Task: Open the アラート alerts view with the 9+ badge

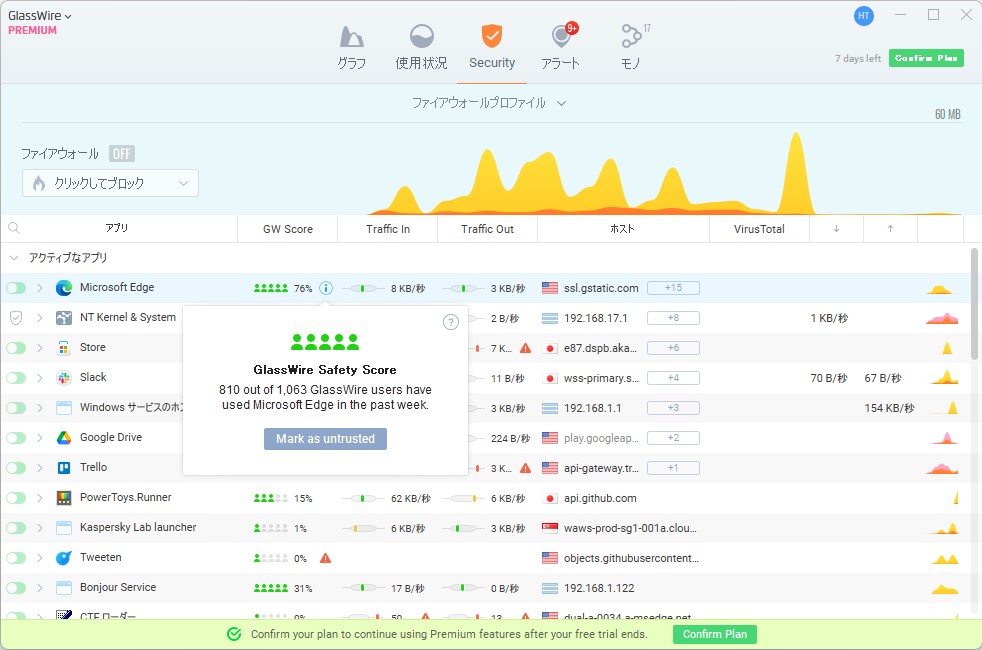Action: click(x=561, y=45)
